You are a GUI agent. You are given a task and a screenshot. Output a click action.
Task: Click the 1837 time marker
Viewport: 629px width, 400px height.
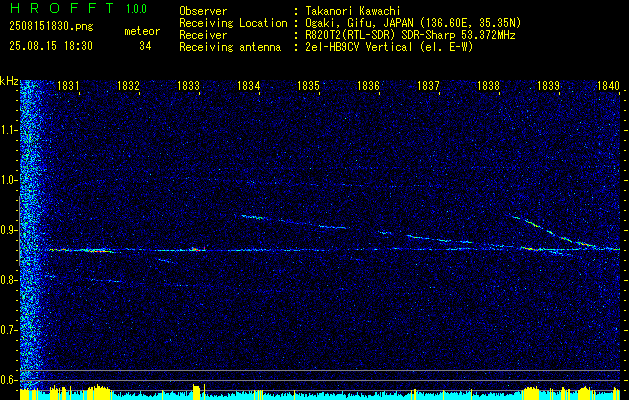coord(428,85)
